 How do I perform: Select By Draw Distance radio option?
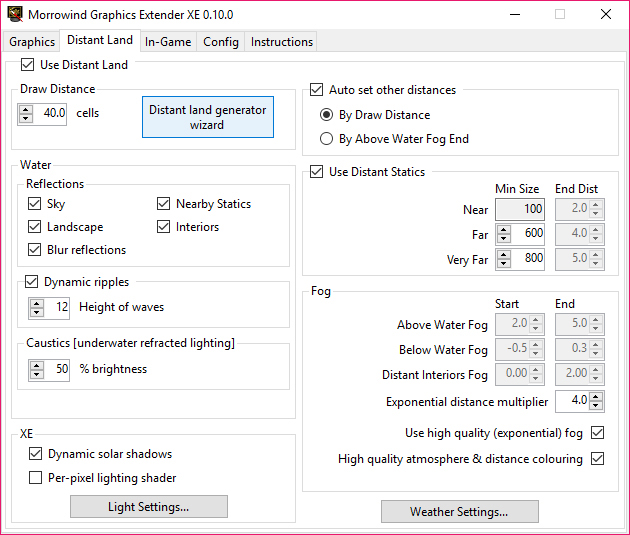point(326,115)
